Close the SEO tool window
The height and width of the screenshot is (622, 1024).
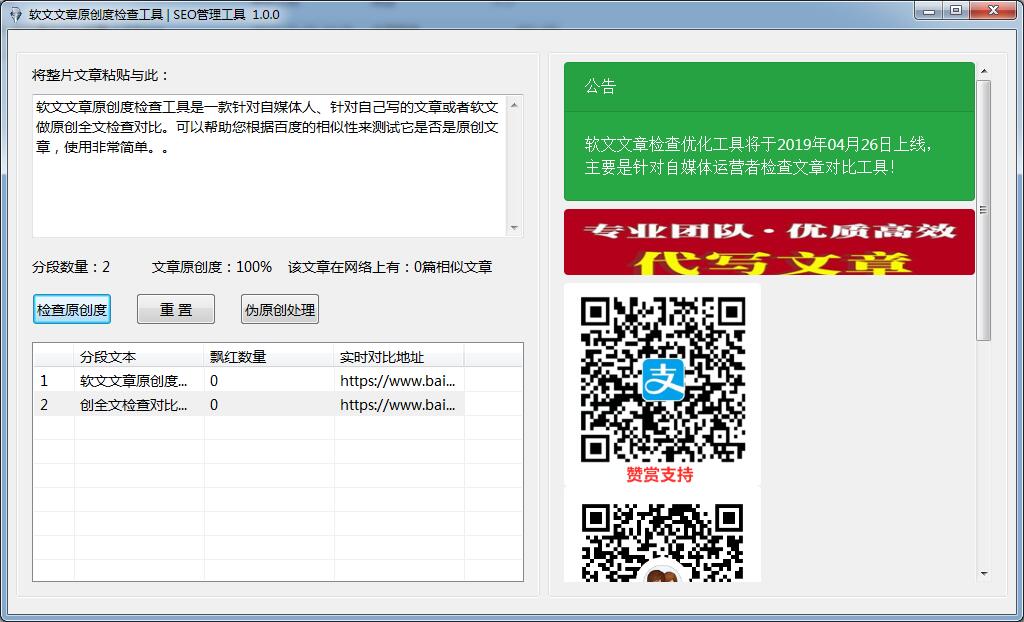point(993,11)
